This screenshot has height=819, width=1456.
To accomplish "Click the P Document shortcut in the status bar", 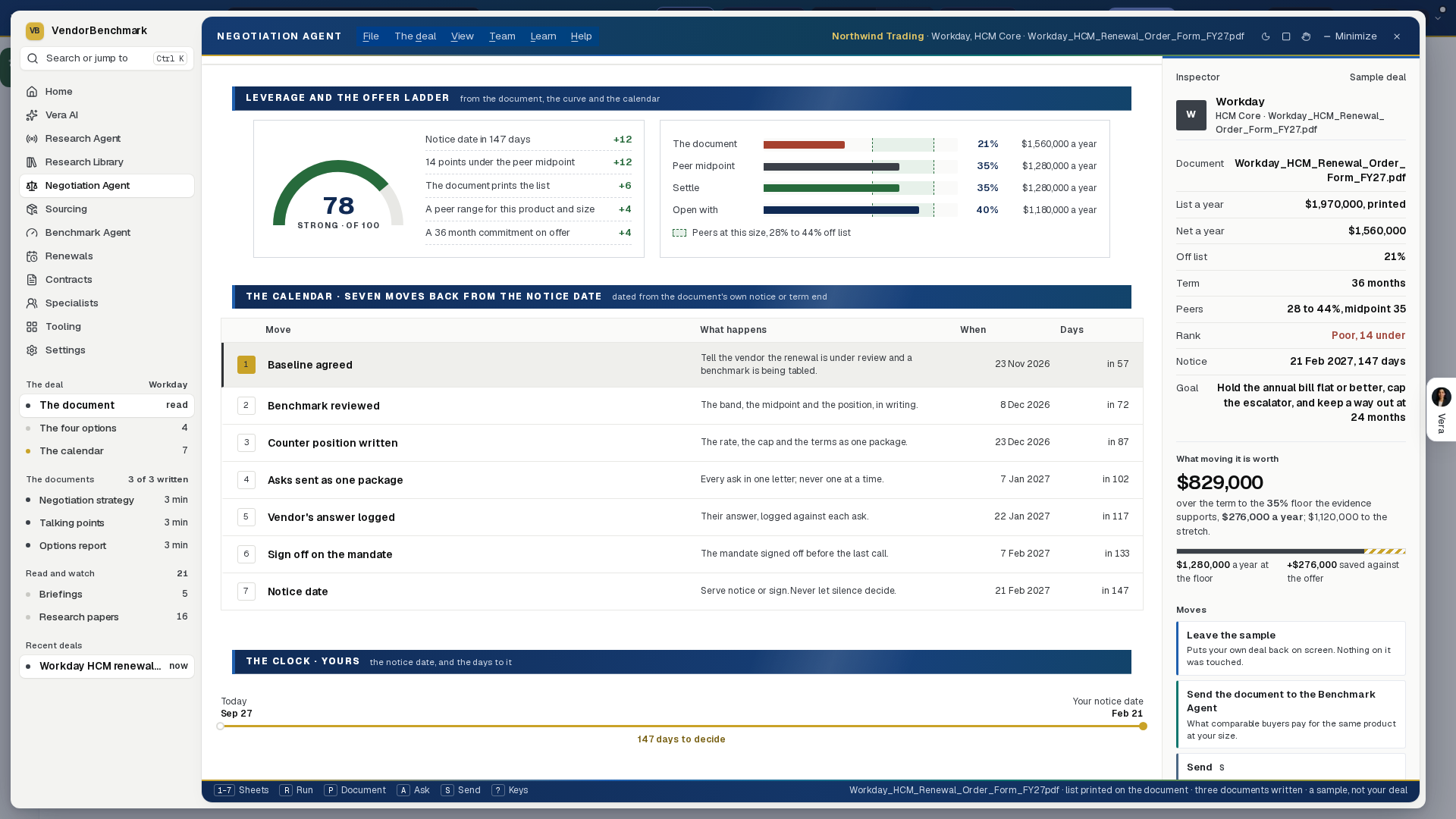I will pos(355,790).
